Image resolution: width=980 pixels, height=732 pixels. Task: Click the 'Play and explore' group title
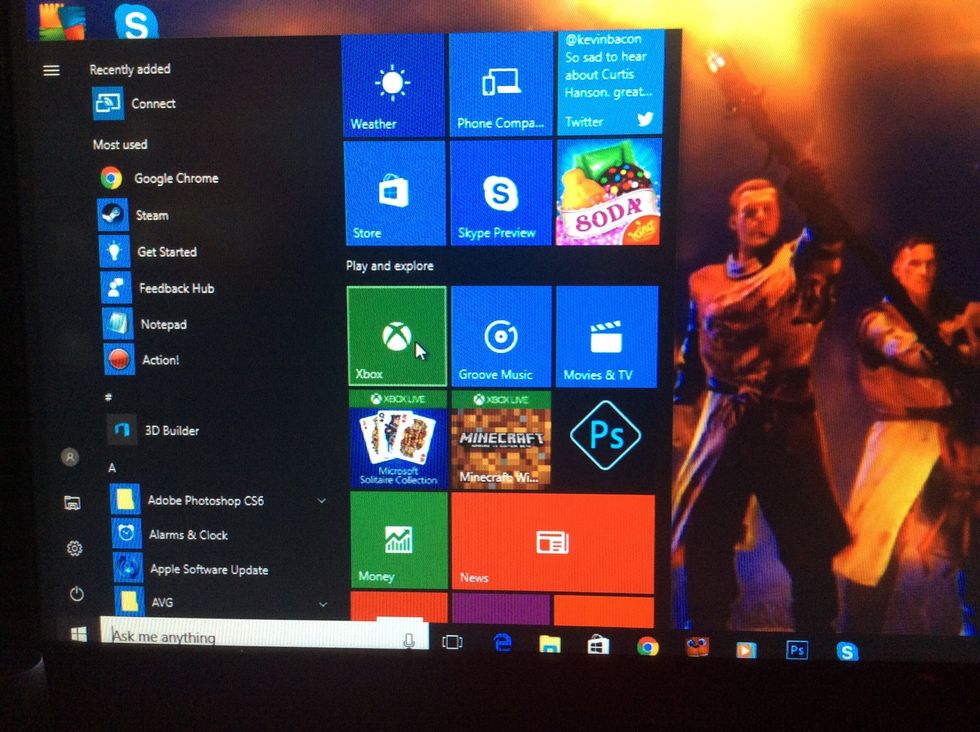click(x=390, y=266)
